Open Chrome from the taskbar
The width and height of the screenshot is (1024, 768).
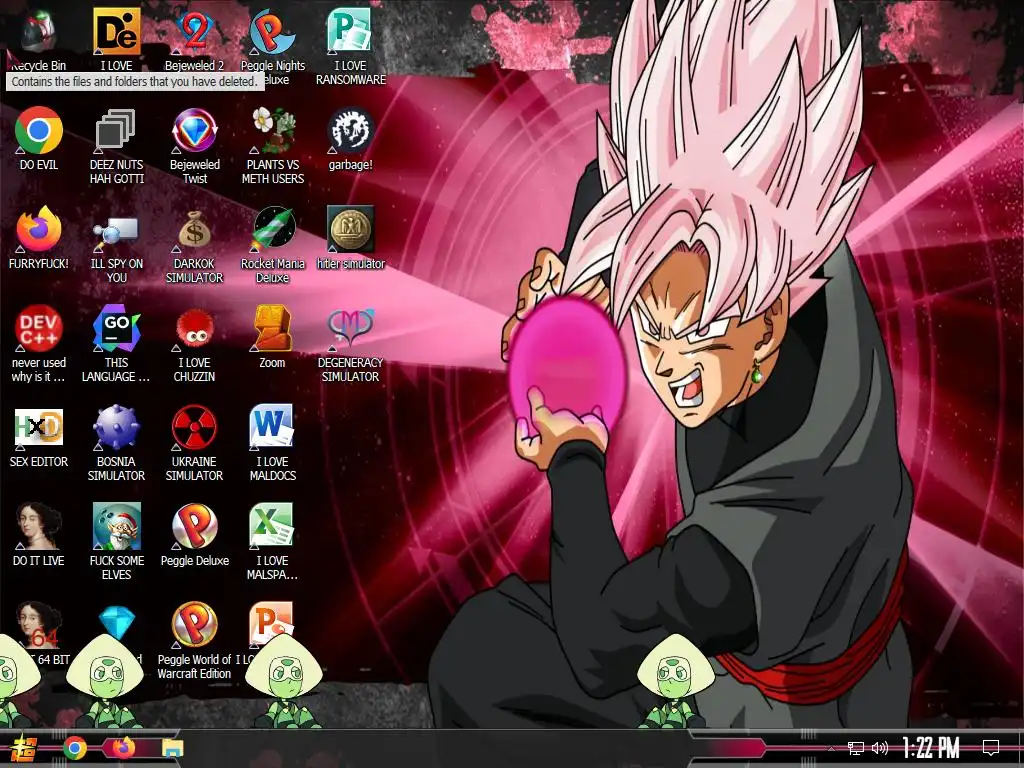[x=74, y=748]
